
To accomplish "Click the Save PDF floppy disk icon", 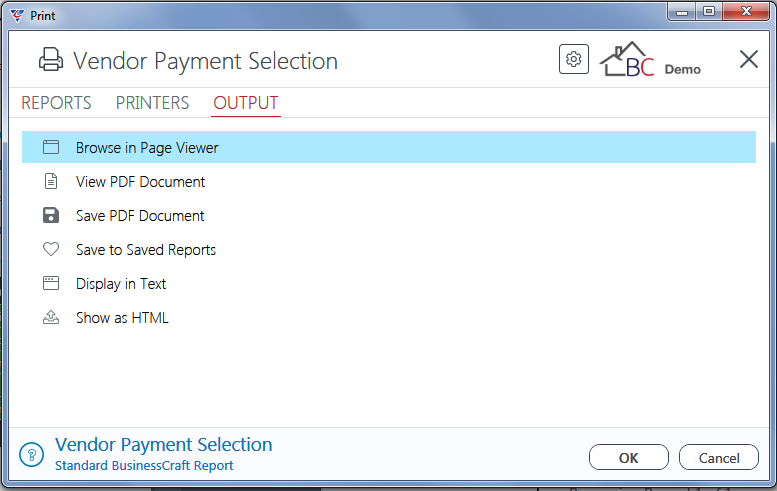I will pos(51,216).
